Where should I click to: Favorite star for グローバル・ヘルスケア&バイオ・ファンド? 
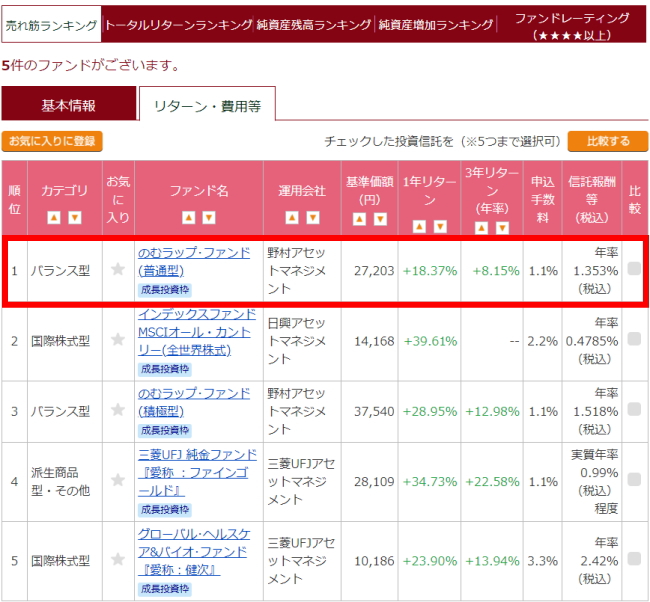118,559
